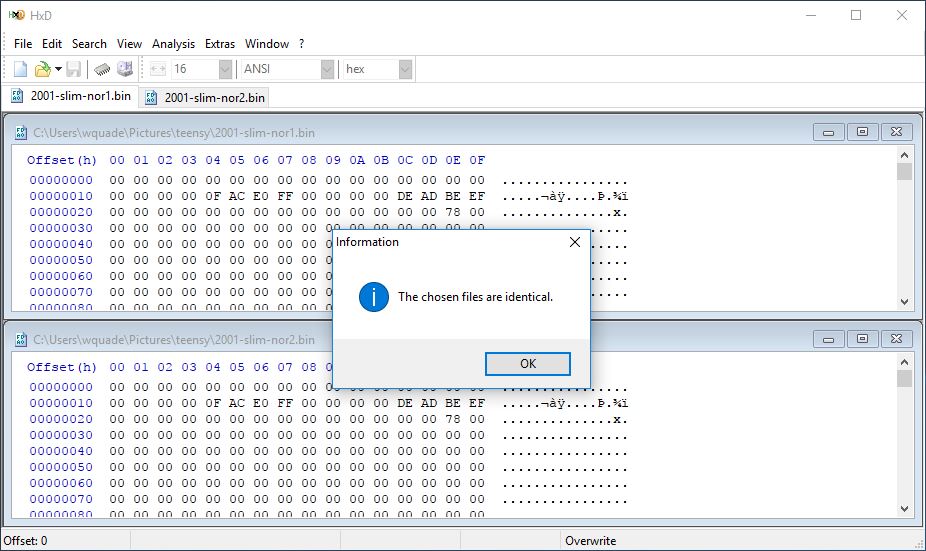Open bytes-per-row dropdown showing 16
The height and width of the screenshot is (551, 926).
[x=225, y=69]
